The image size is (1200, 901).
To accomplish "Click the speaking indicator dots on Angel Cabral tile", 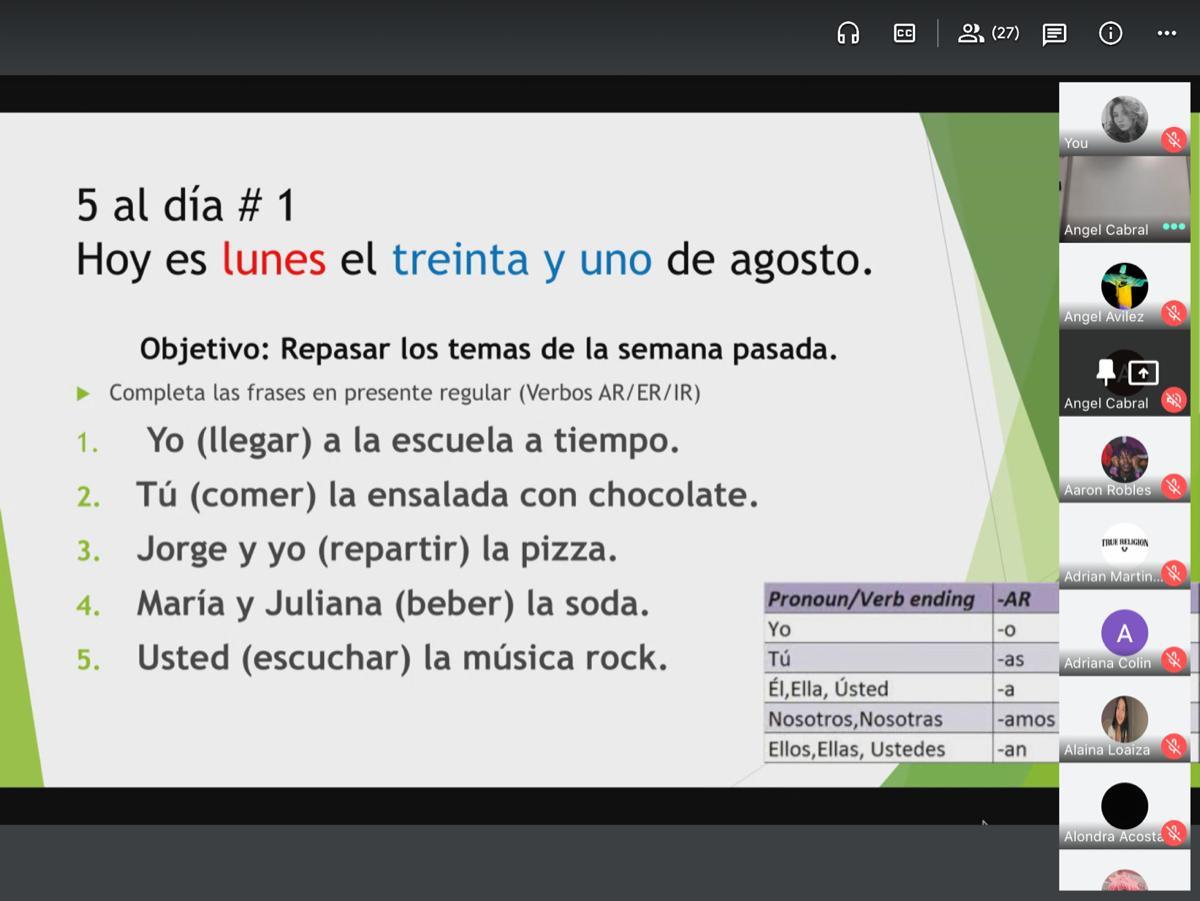I will point(1173,227).
